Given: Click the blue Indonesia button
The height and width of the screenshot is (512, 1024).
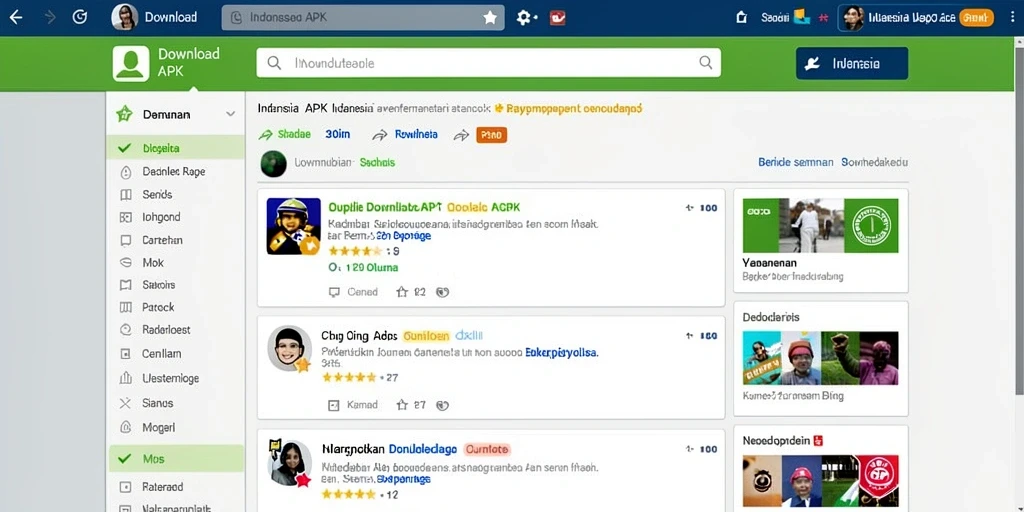Looking at the screenshot, I should 852,63.
